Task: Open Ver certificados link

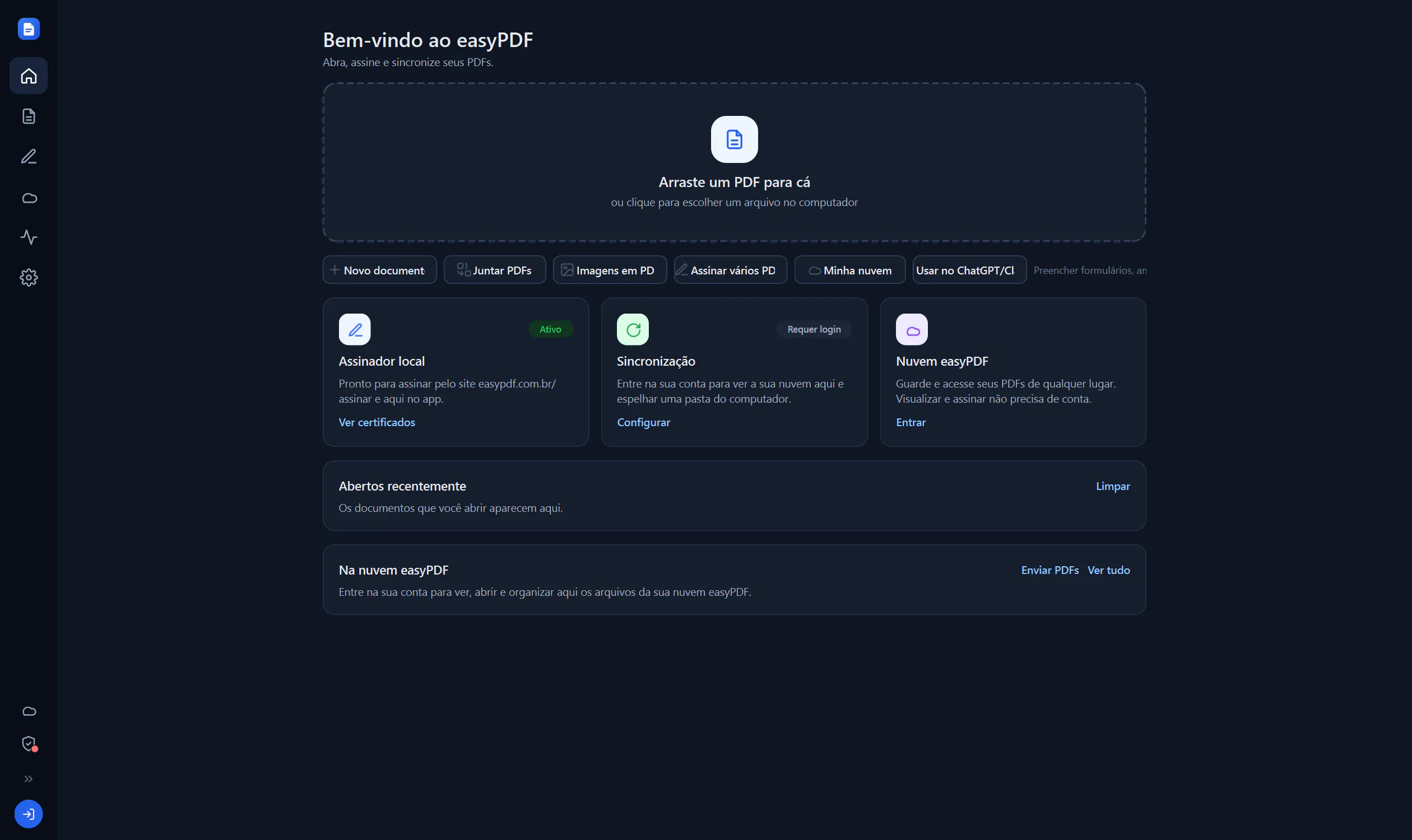Action: point(377,422)
